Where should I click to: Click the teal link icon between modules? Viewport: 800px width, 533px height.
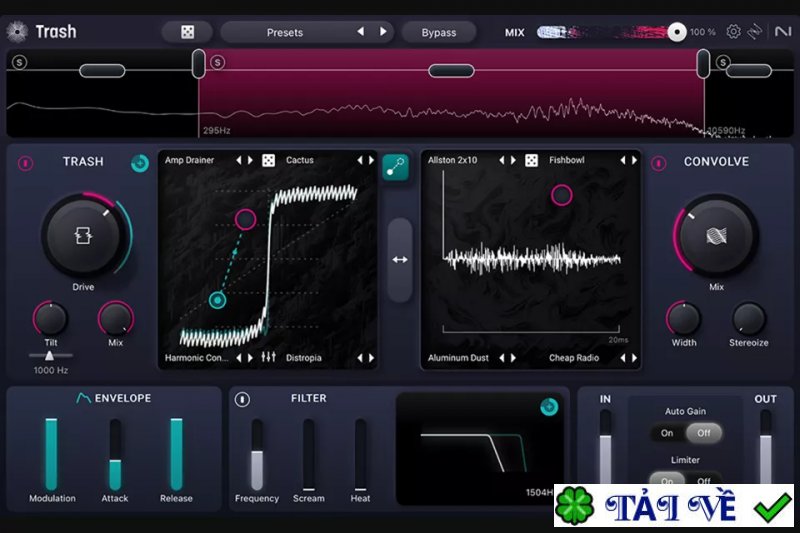coord(396,167)
